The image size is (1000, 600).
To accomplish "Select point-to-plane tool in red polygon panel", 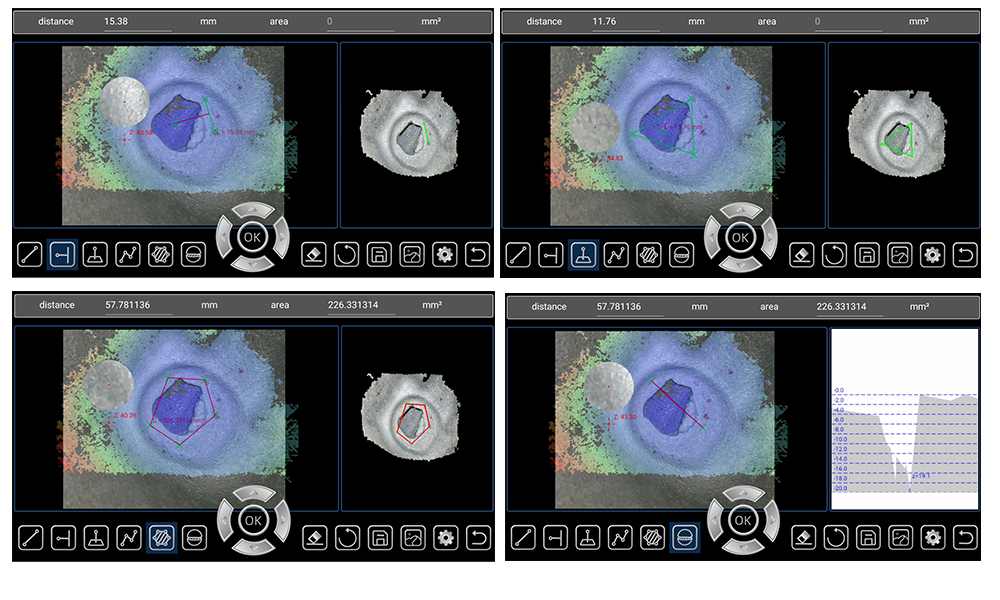I will pyautogui.click(x=96, y=538).
